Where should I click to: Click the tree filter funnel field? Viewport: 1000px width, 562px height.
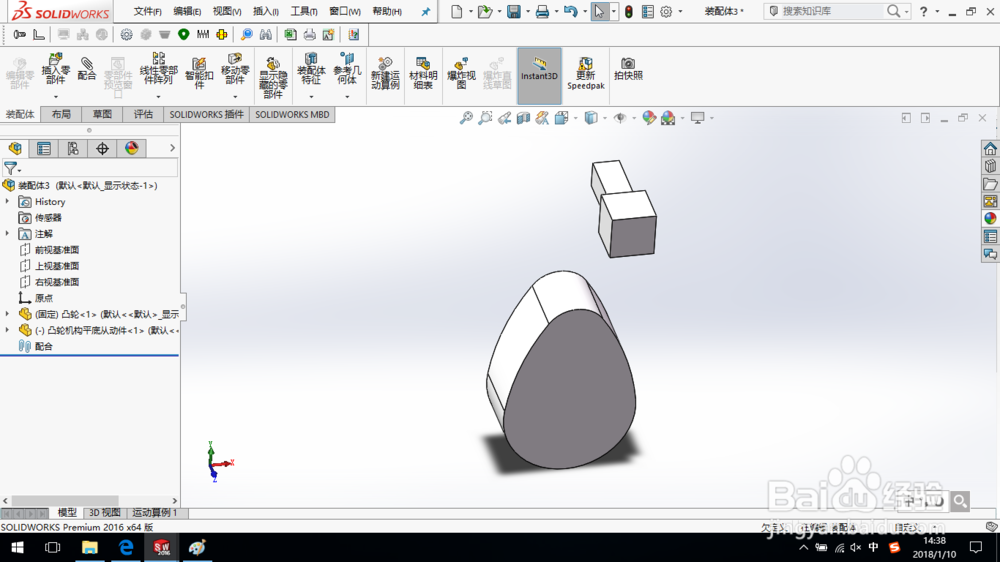tap(89, 168)
